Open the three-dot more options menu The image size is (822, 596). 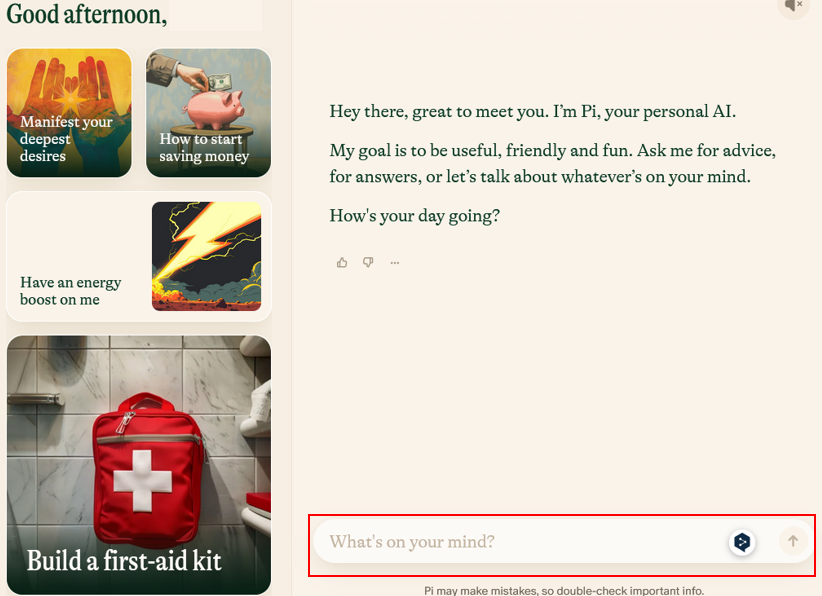(395, 263)
